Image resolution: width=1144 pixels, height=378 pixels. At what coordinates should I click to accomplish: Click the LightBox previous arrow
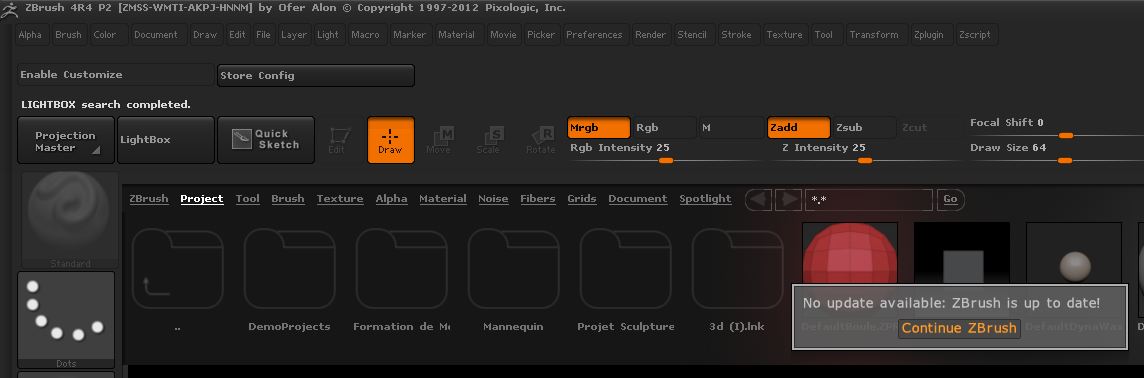pyautogui.click(x=759, y=199)
